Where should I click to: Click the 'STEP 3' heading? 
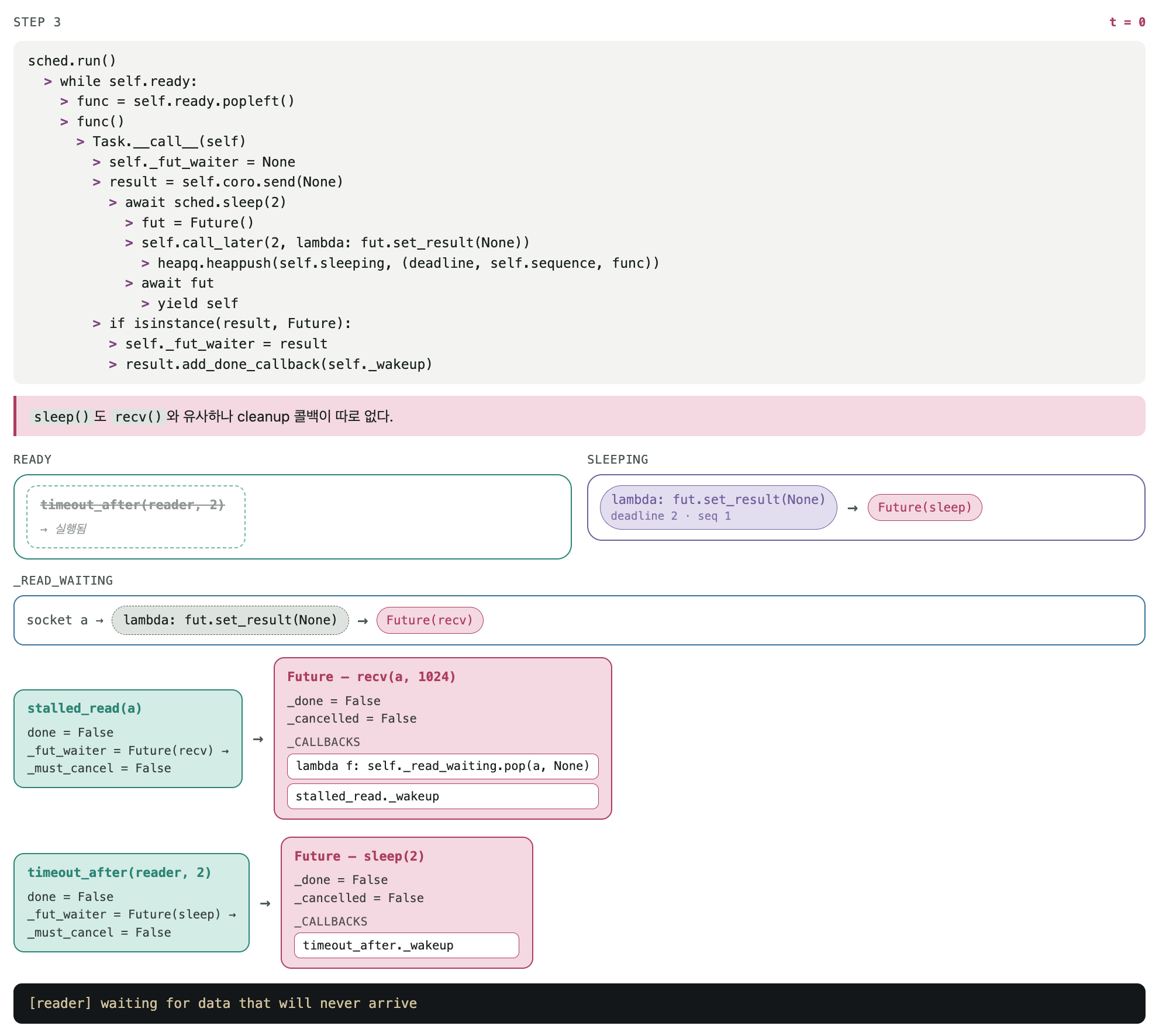click(37, 22)
